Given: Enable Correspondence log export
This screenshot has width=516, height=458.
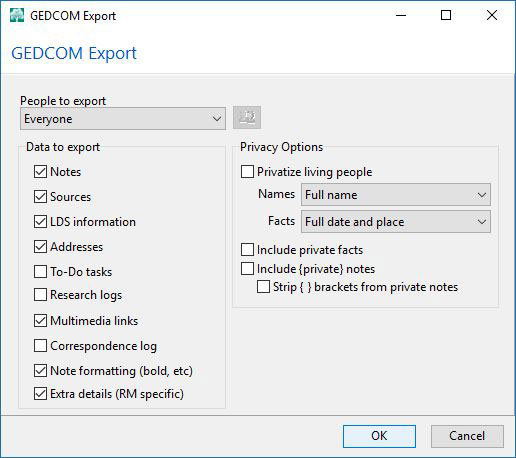Looking at the screenshot, I should coord(40,346).
